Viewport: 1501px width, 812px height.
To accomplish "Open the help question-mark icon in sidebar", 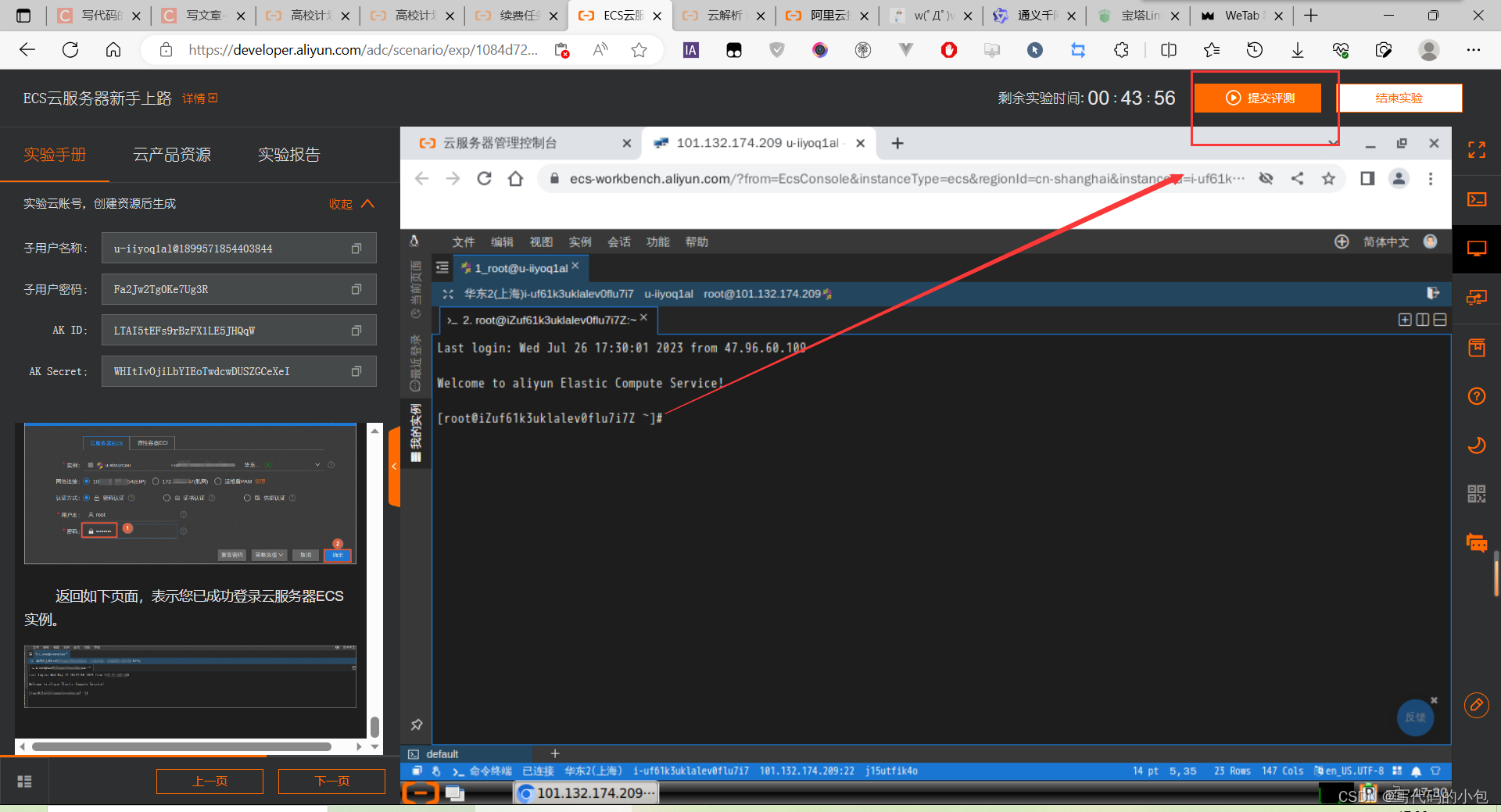I will (1476, 396).
